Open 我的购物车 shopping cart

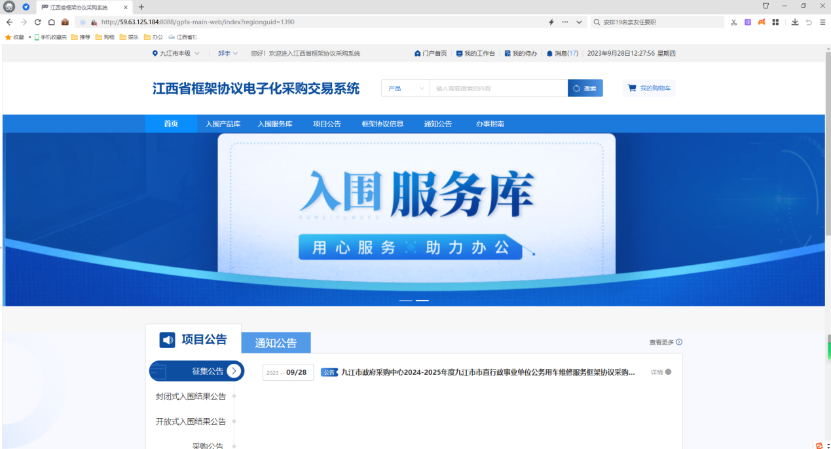pyautogui.click(x=650, y=88)
